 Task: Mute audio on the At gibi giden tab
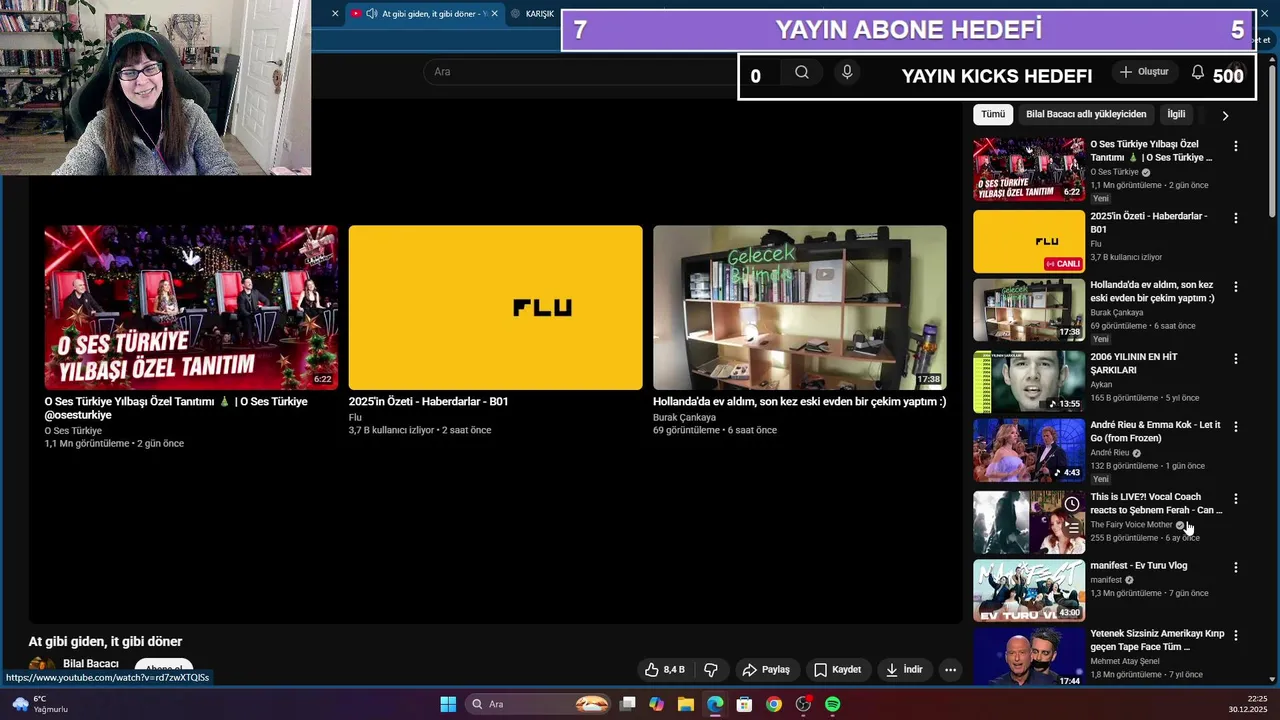pyautogui.click(x=372, y=14)
